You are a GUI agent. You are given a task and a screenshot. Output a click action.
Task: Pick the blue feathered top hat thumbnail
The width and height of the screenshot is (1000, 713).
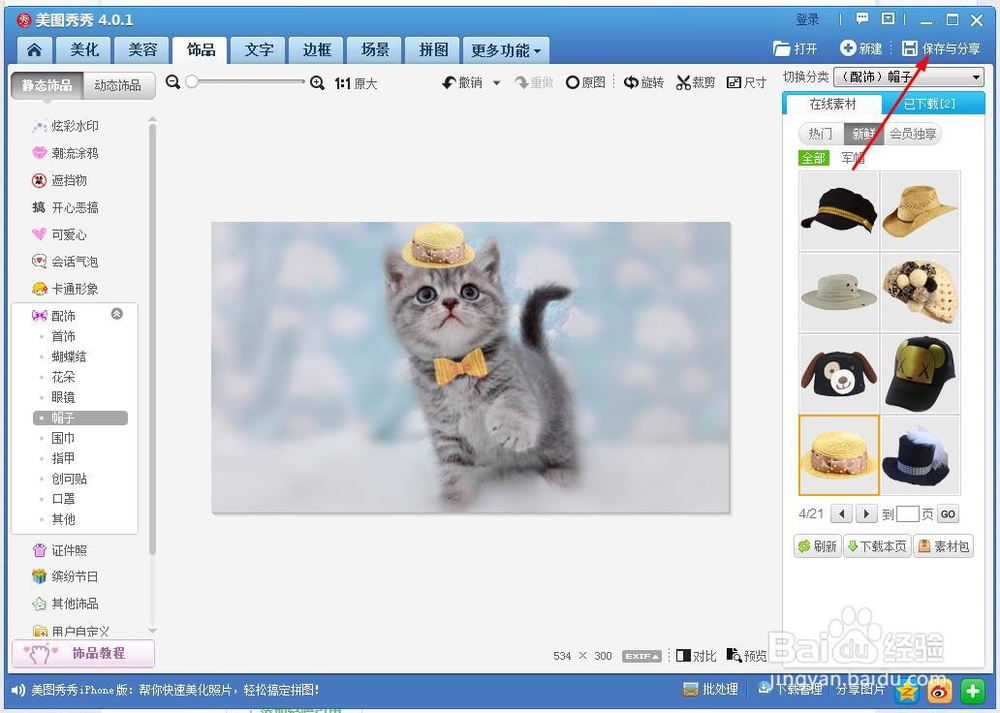pos(920,455)
